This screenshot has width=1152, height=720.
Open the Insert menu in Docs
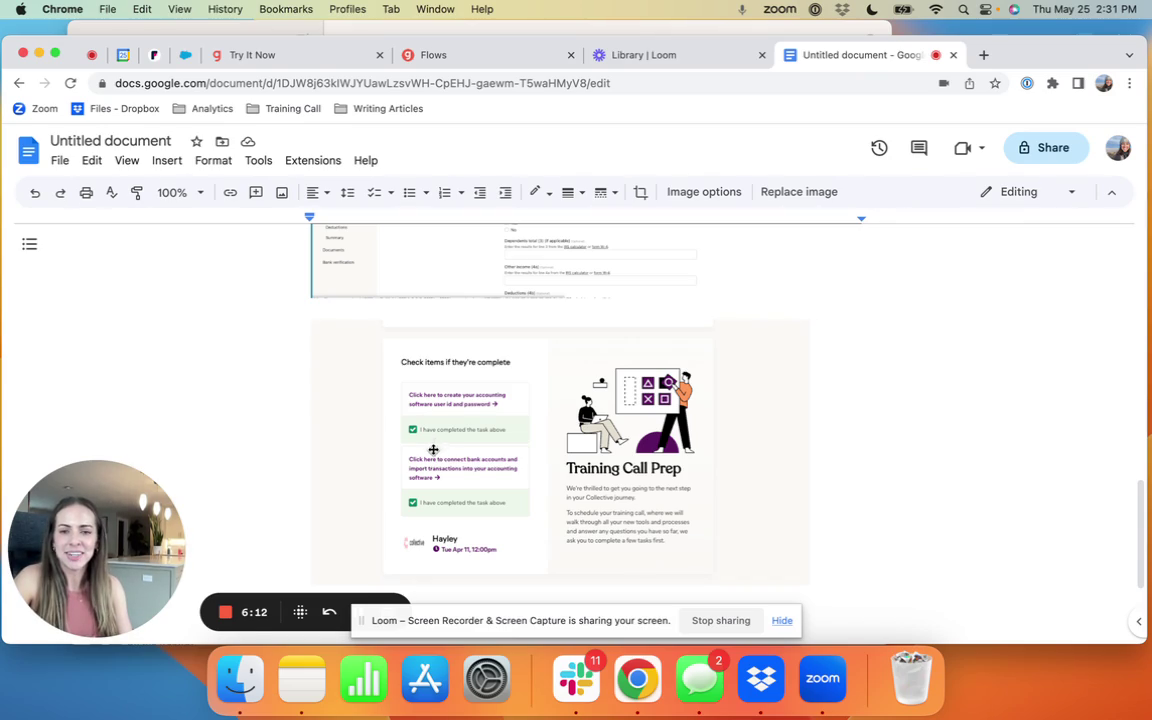167,160
